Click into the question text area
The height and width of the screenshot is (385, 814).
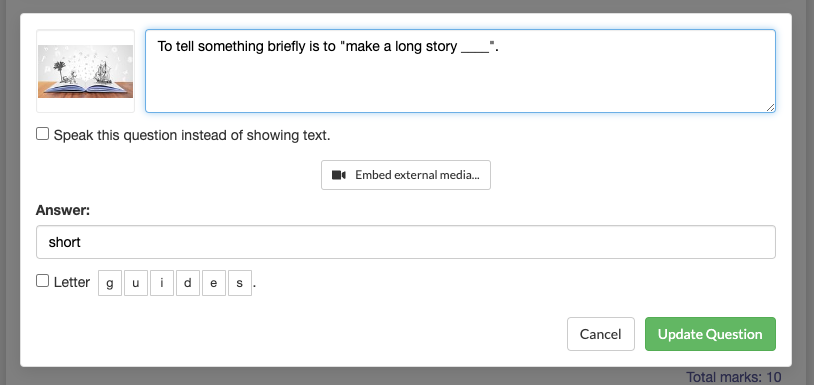460,71
